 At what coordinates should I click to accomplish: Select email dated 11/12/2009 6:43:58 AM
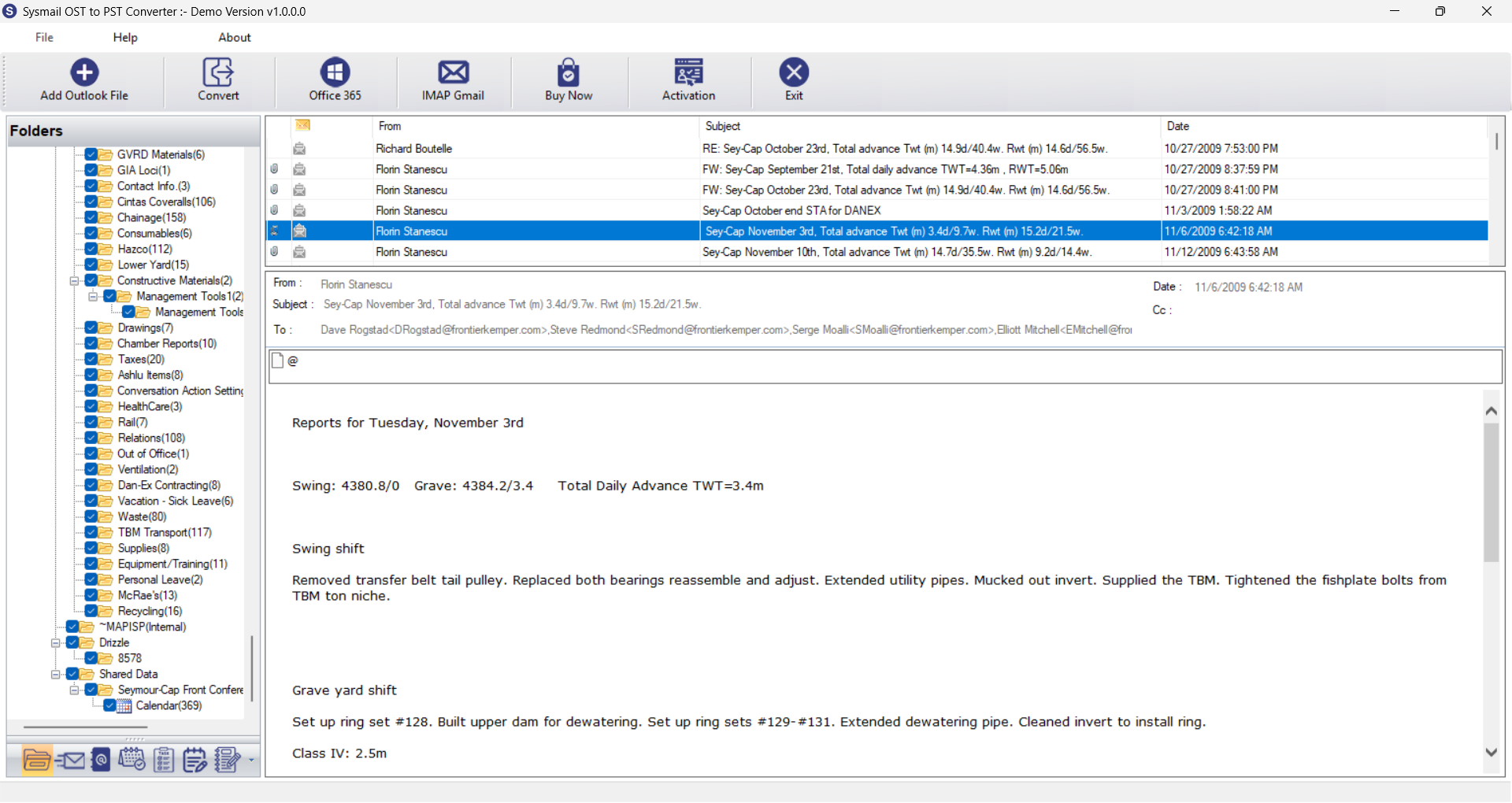tap(877, 252)
